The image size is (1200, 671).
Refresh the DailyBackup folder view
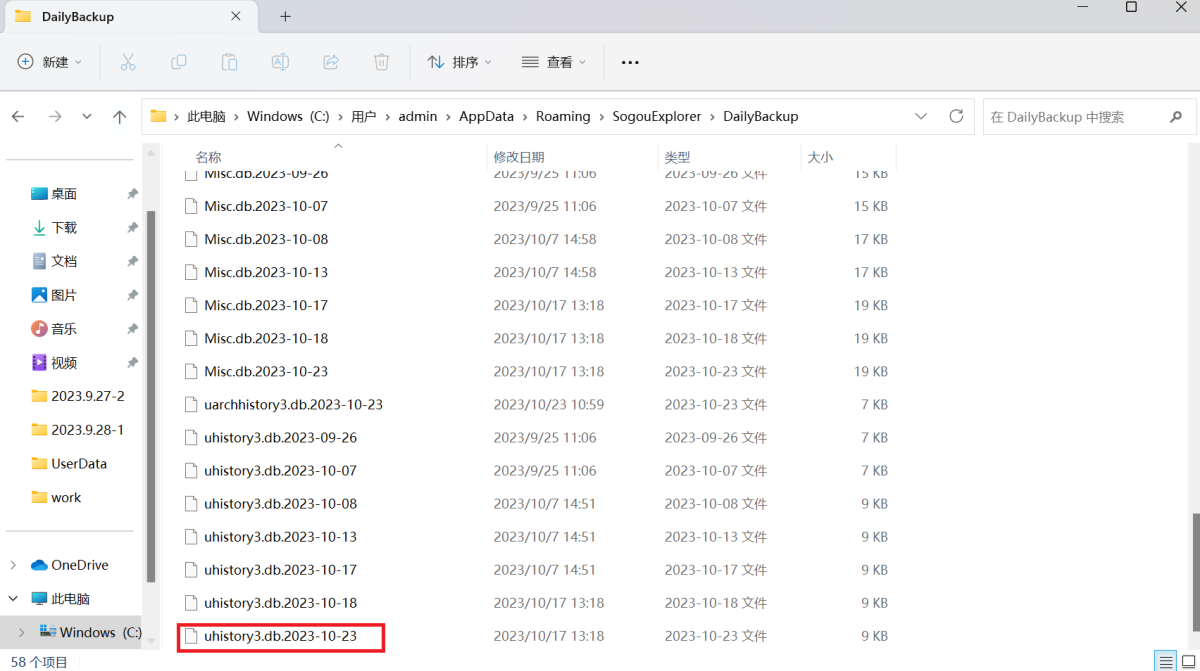coord(956,116)
